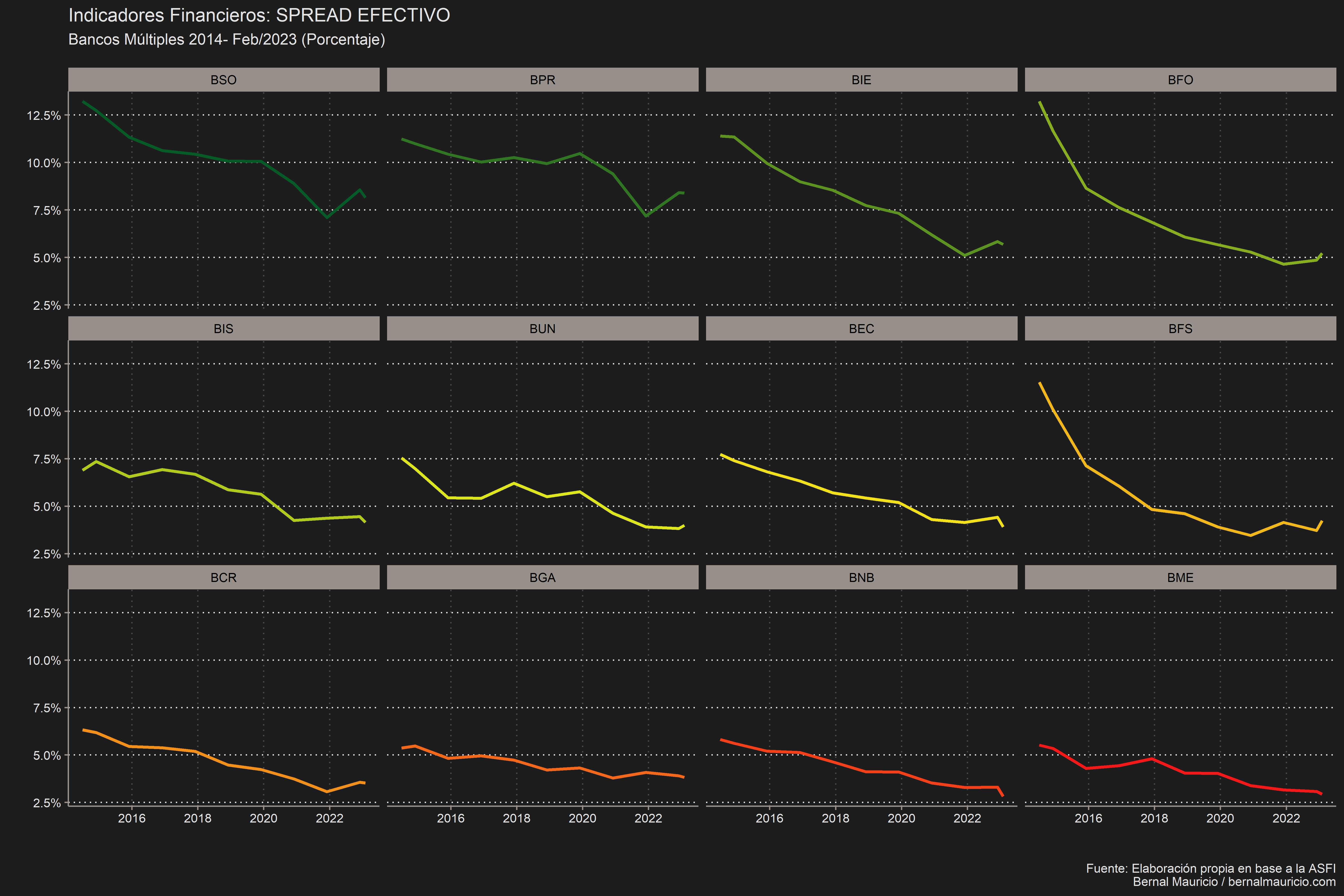Click the 2016 x-axis label under BNB

(769, 818)
